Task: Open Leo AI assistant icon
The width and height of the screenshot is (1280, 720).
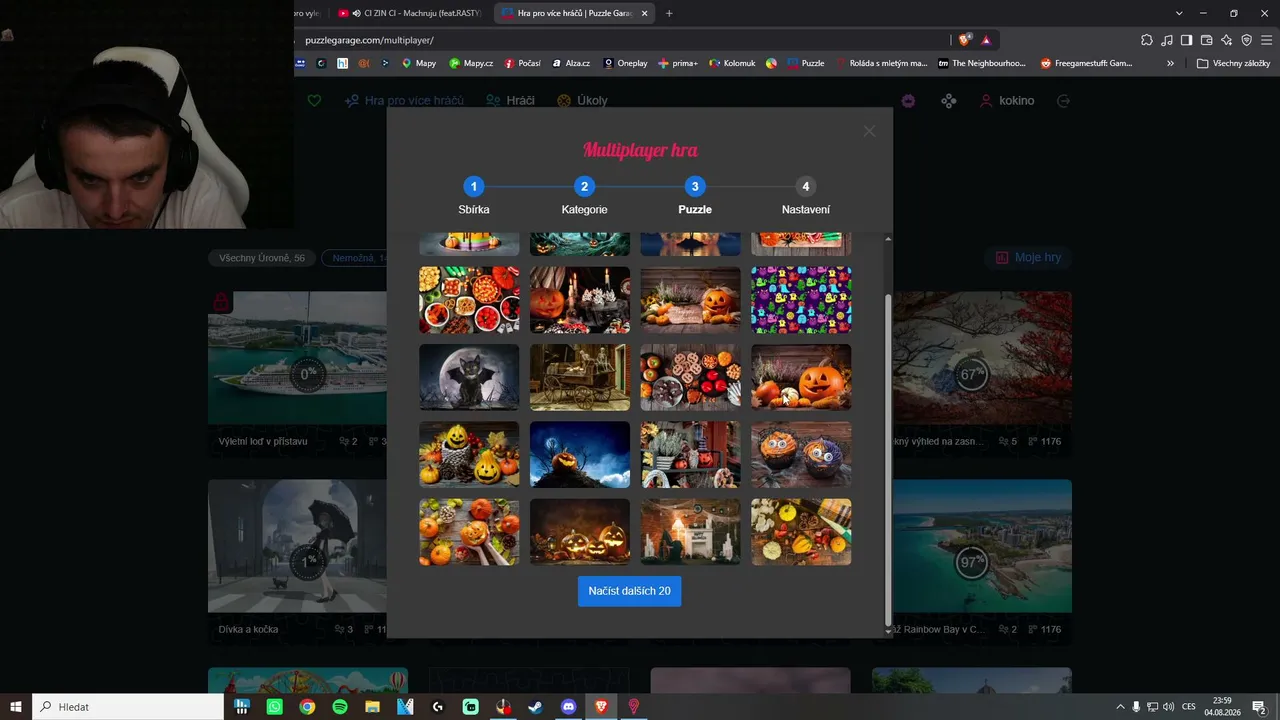Action: pyautogui.click(x=1227, y=40)
